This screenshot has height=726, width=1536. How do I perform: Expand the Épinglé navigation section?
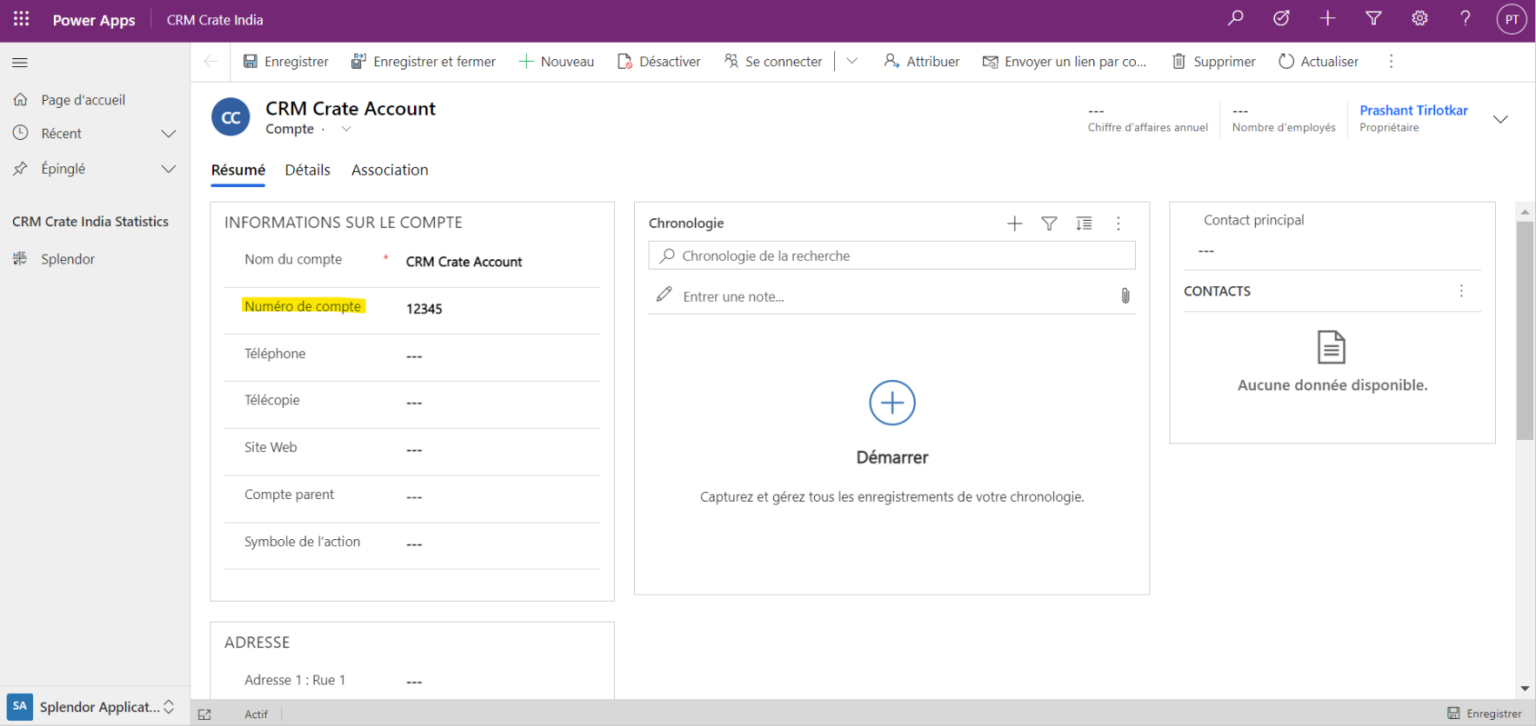tap(168, 168)
